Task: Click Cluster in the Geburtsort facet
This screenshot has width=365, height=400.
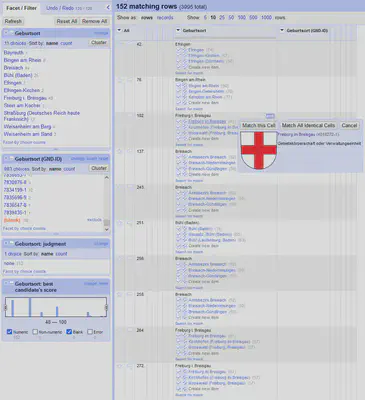Action: (99, 43)
